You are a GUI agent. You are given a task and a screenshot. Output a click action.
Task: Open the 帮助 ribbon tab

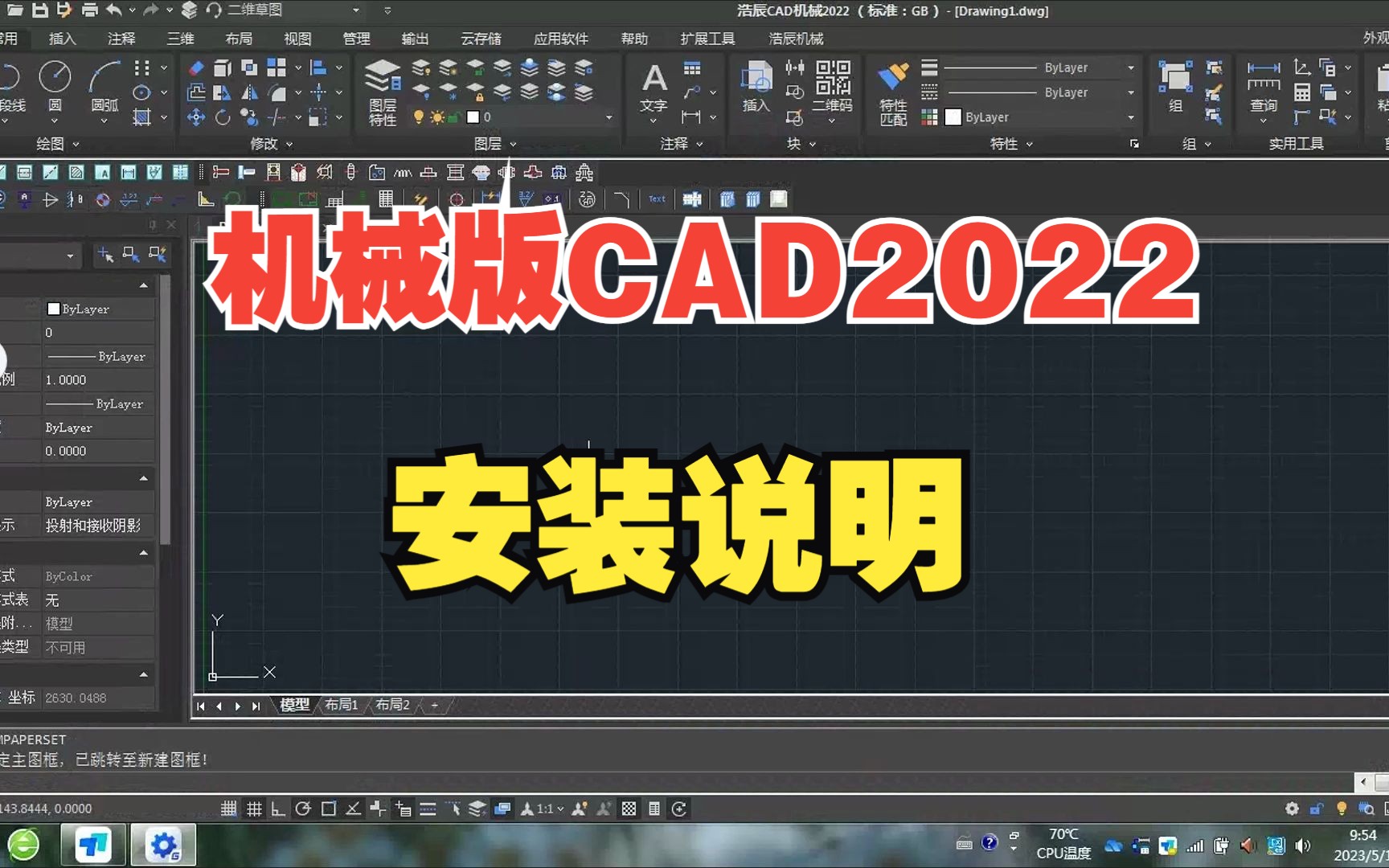pyautogui.click(x=634, y=39)
